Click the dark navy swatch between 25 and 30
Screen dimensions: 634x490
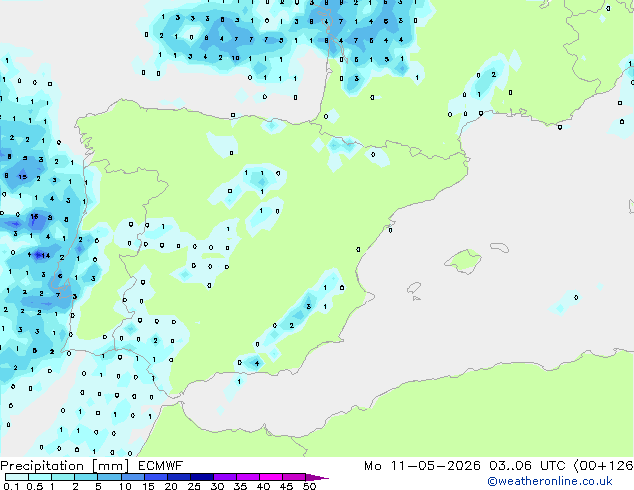[202, 477]
